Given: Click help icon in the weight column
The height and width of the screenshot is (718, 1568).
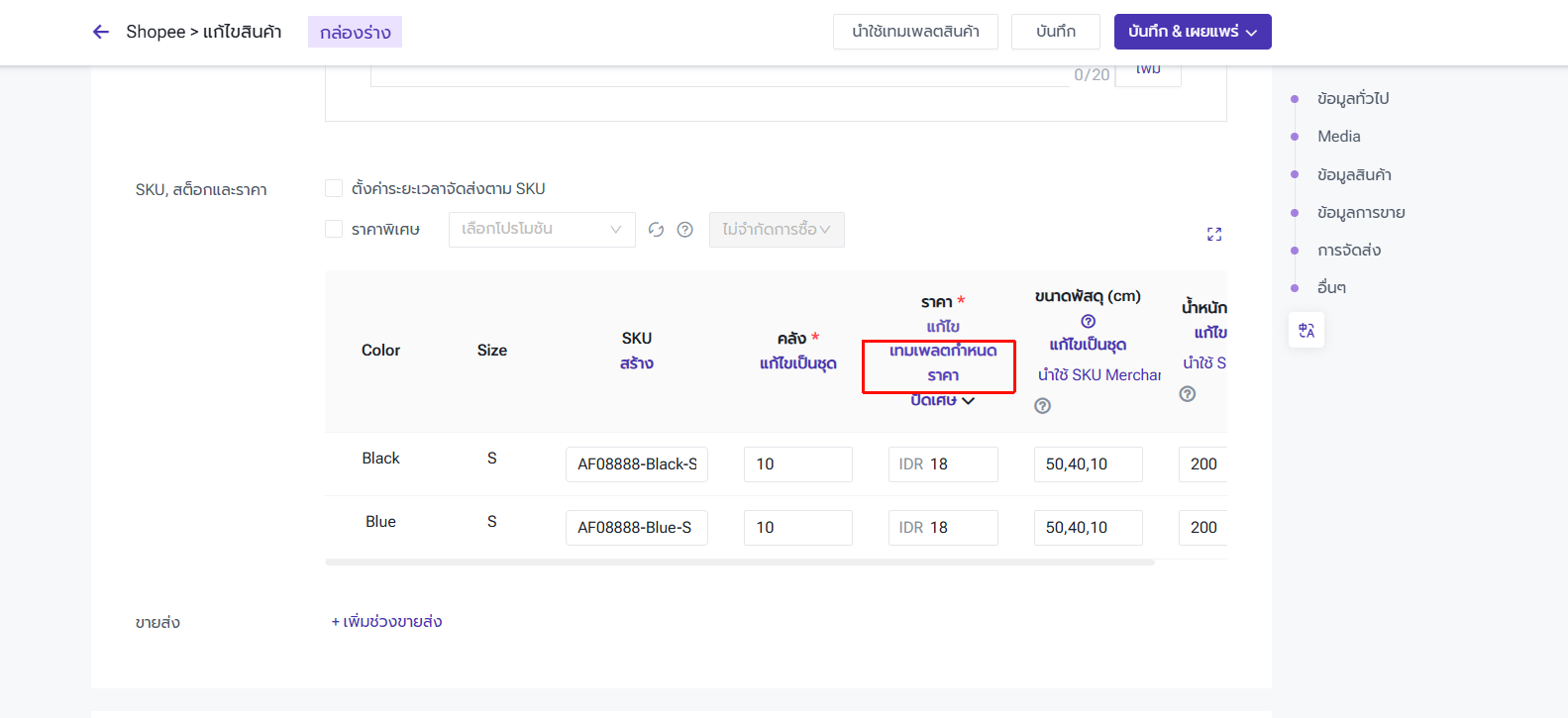Looking at the screenshot, I should [x=1188, y=394].
